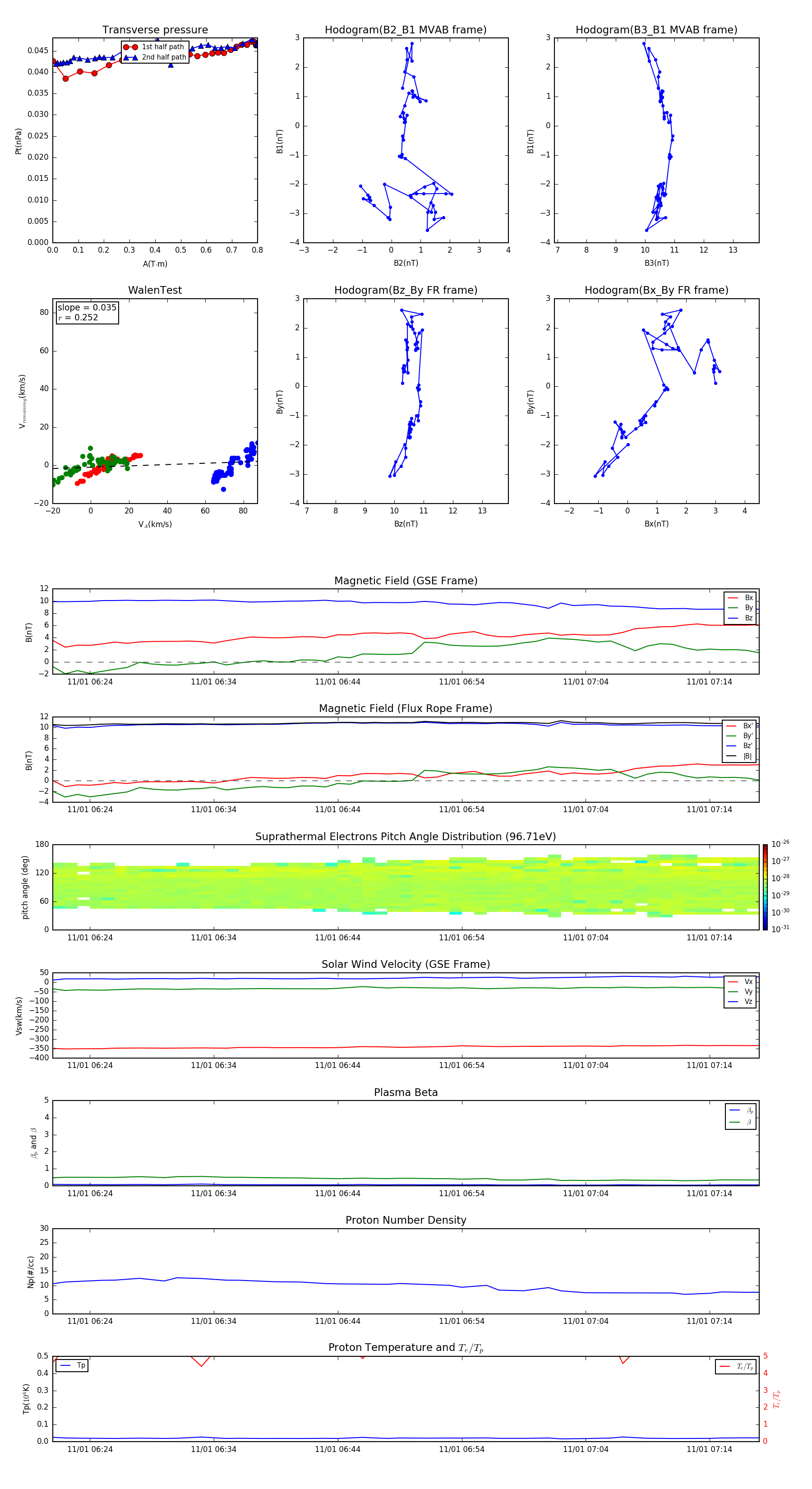
Task: Select the "A(T·m)" axis label
Action: [155, 264]
